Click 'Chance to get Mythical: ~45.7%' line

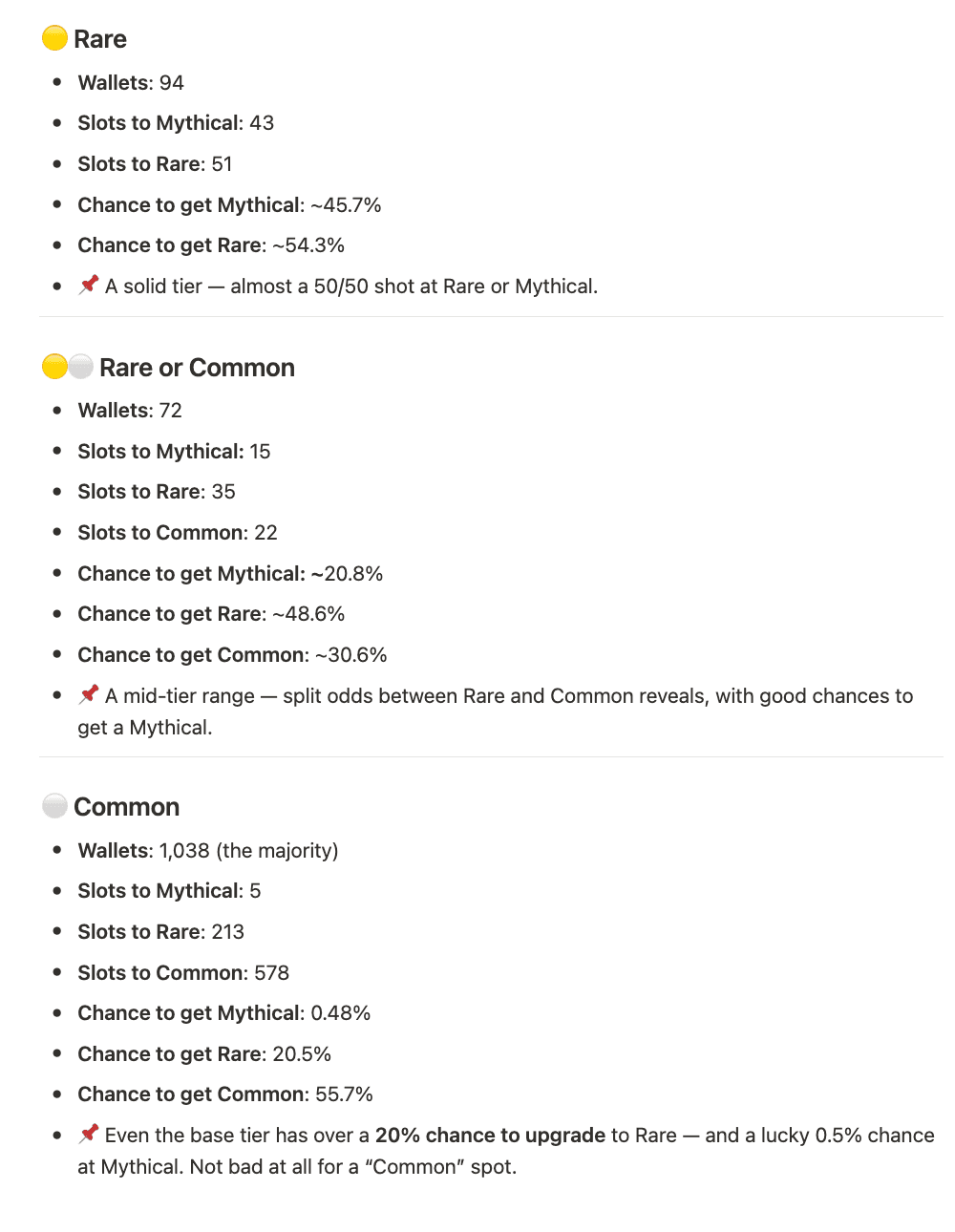click(229, 205)
